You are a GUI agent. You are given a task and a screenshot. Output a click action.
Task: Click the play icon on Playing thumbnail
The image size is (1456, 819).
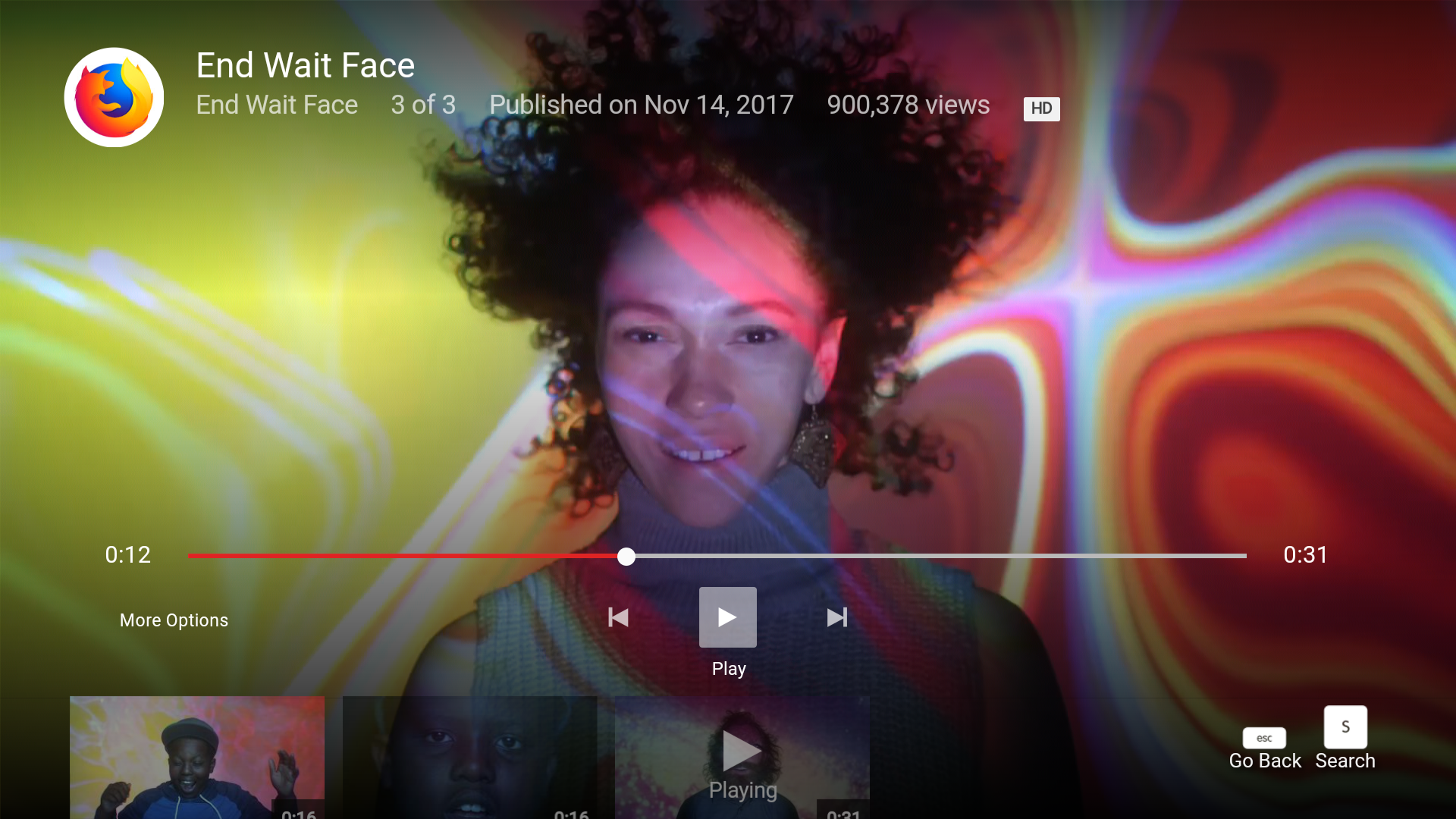[x=741, y=751]
